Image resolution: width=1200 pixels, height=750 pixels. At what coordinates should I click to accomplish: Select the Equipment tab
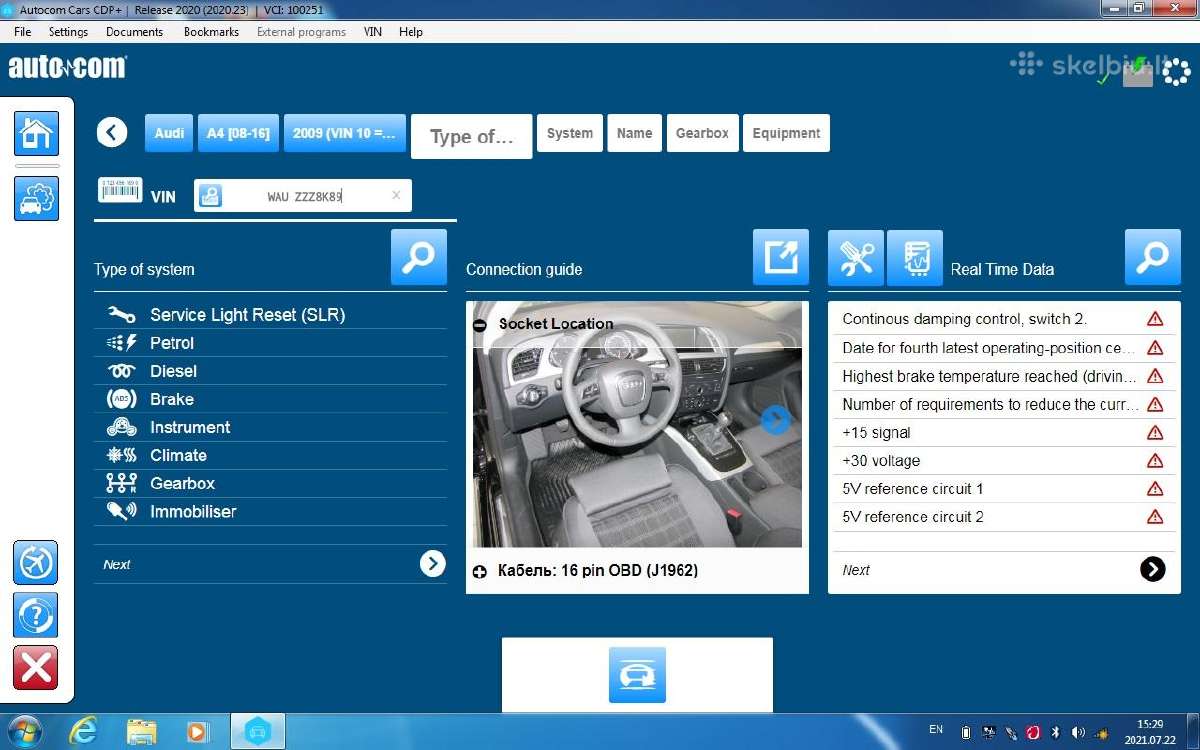pos(786,133)
